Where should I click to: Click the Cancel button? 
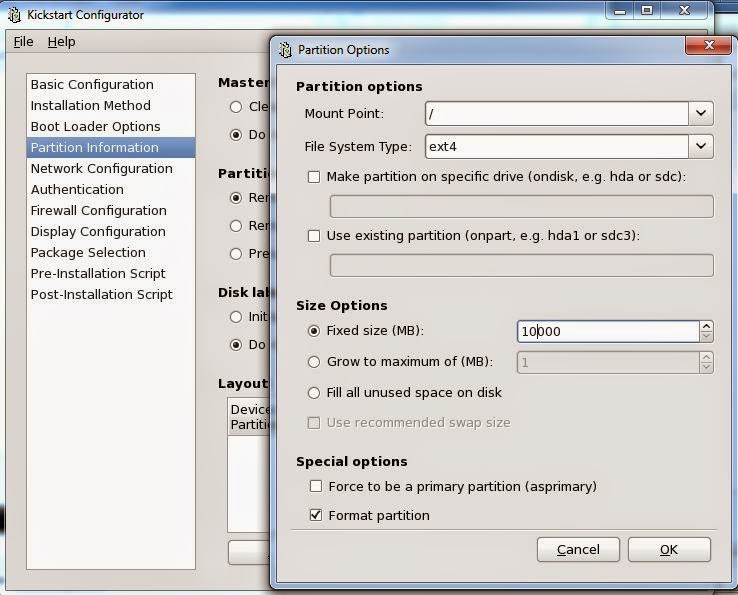(578, 550)
